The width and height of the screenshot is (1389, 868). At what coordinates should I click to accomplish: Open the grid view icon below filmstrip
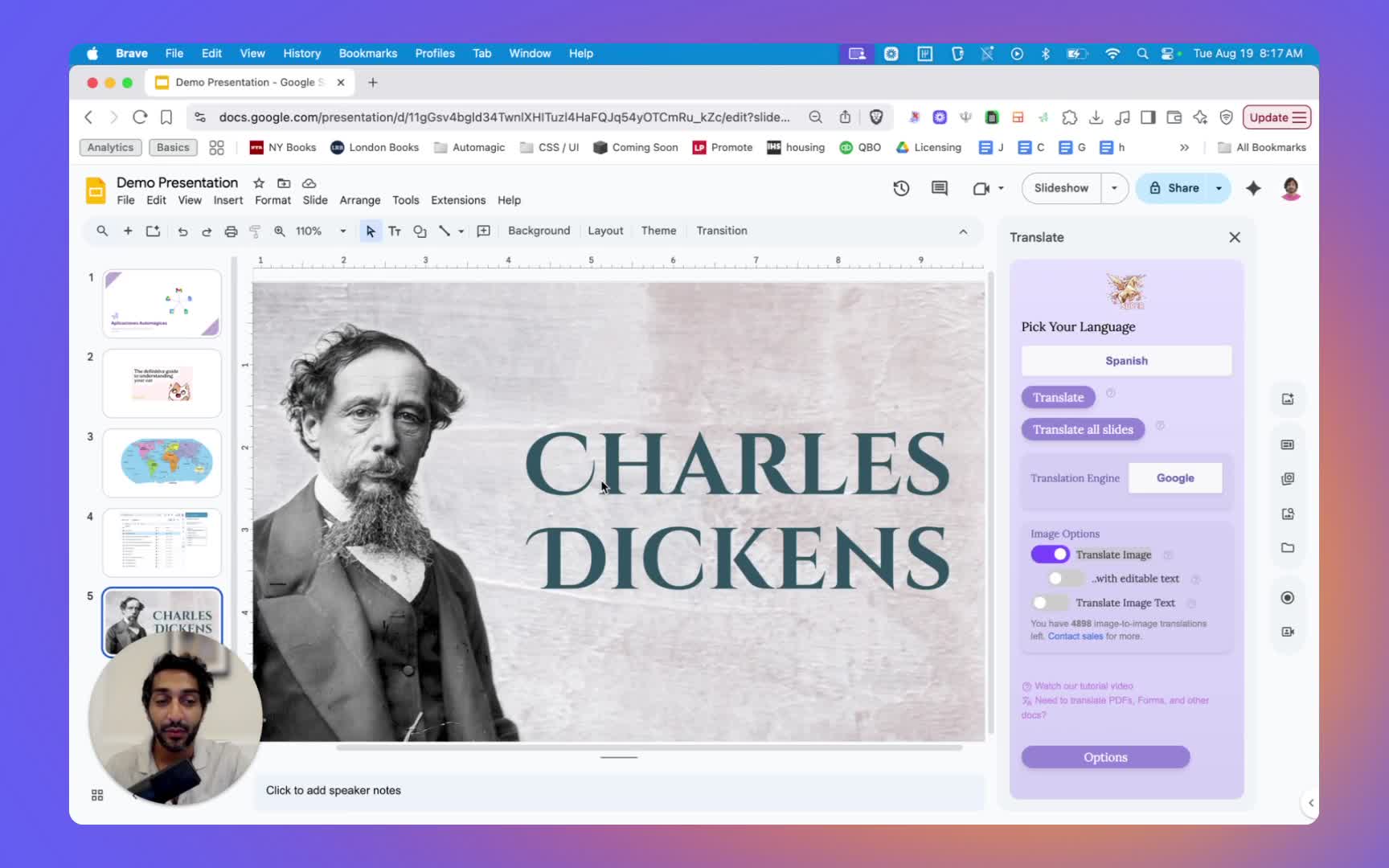point(97,795)
